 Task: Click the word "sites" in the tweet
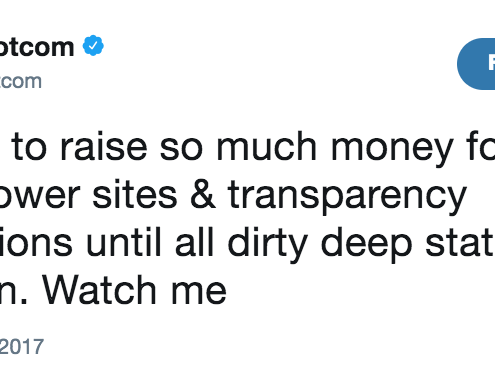click(134, 195)
